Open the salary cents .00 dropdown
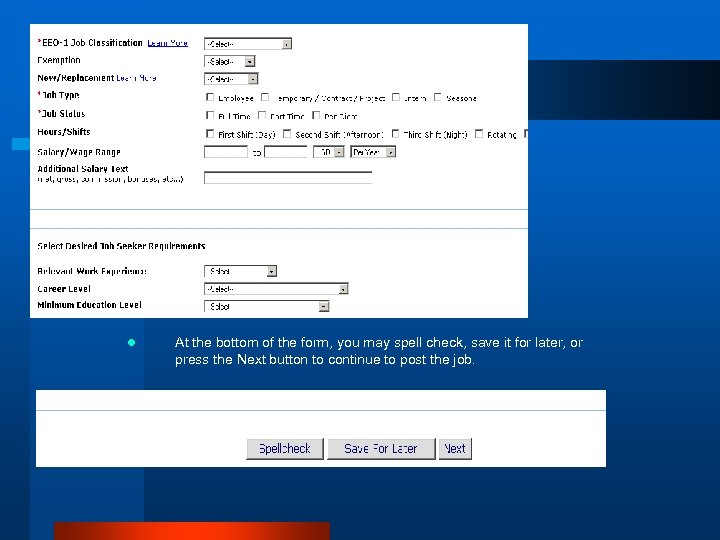The height and width of the screenshot is (540, 720). tap(328, 152)
